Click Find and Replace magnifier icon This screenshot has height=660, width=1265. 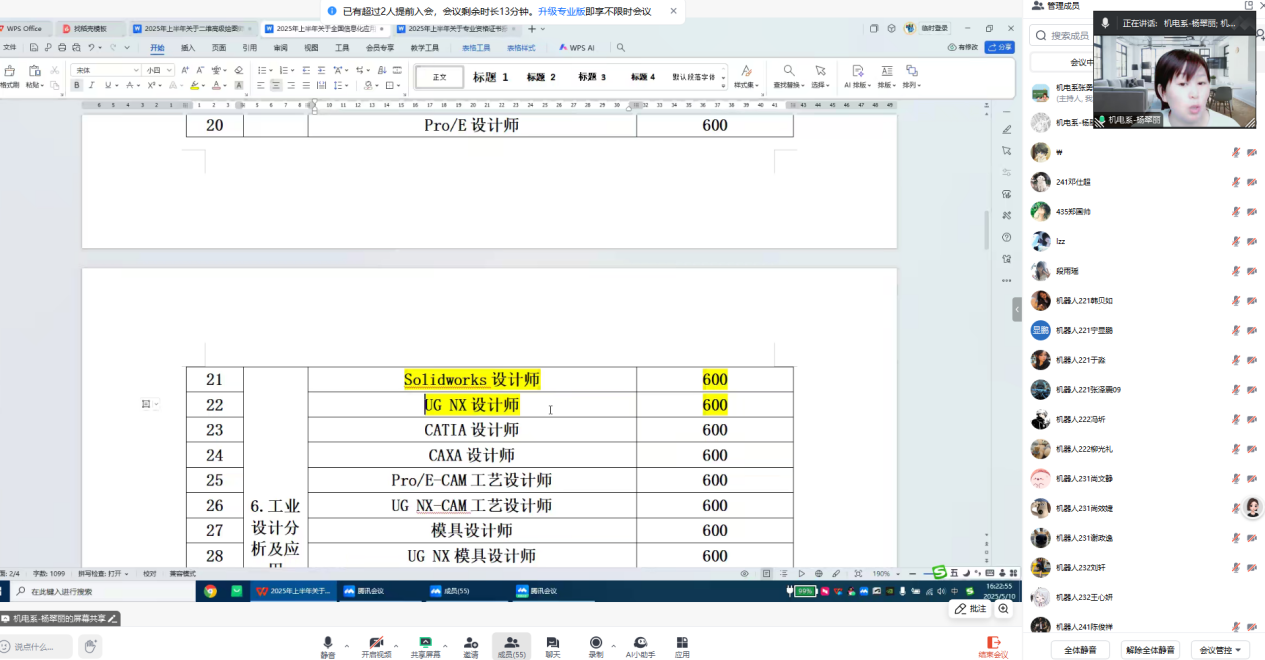(x=789, y=71)
